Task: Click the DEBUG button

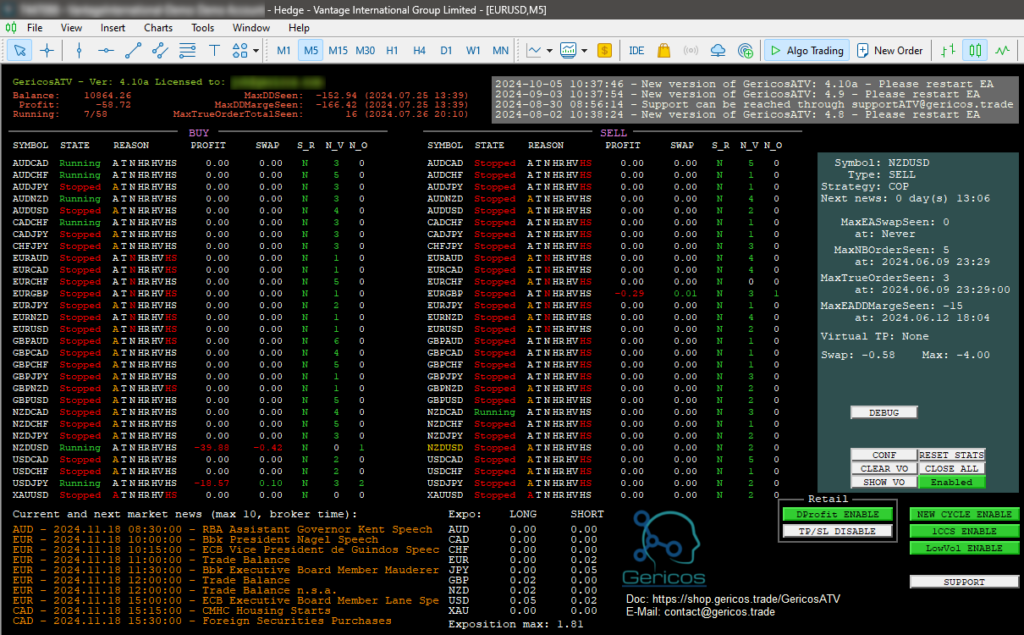Action: (884, 412)
